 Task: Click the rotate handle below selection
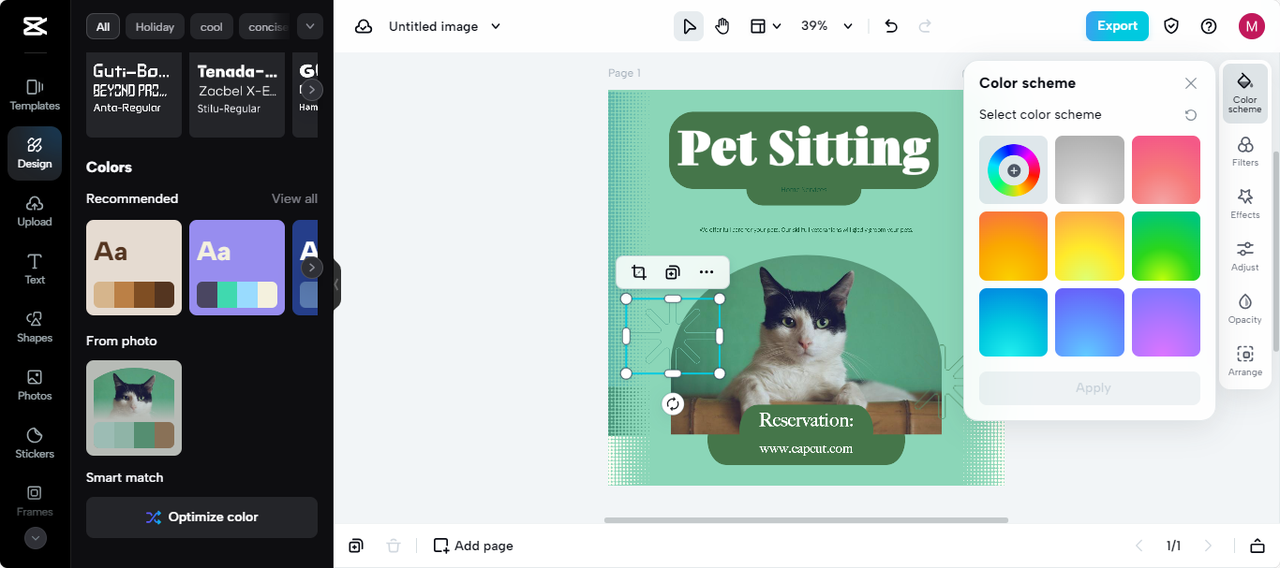coord(673,403)
